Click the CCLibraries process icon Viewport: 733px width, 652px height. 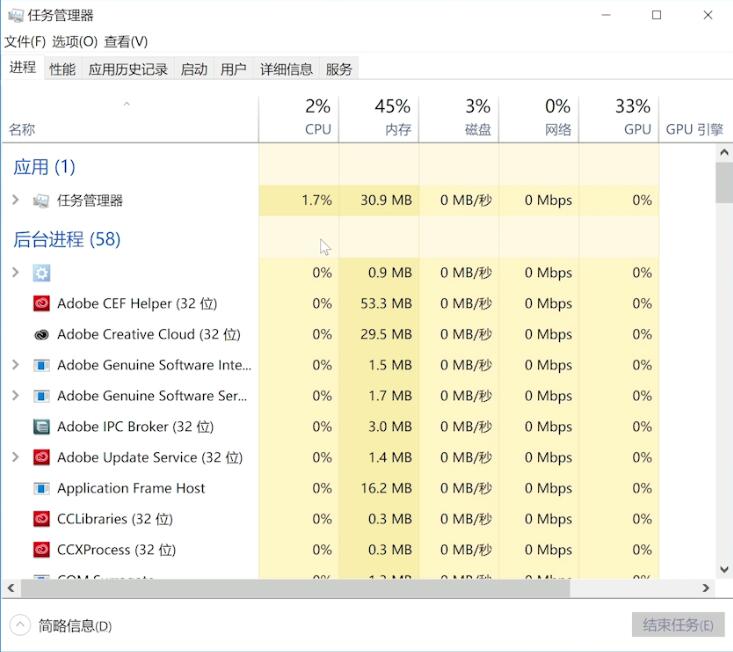42,519
